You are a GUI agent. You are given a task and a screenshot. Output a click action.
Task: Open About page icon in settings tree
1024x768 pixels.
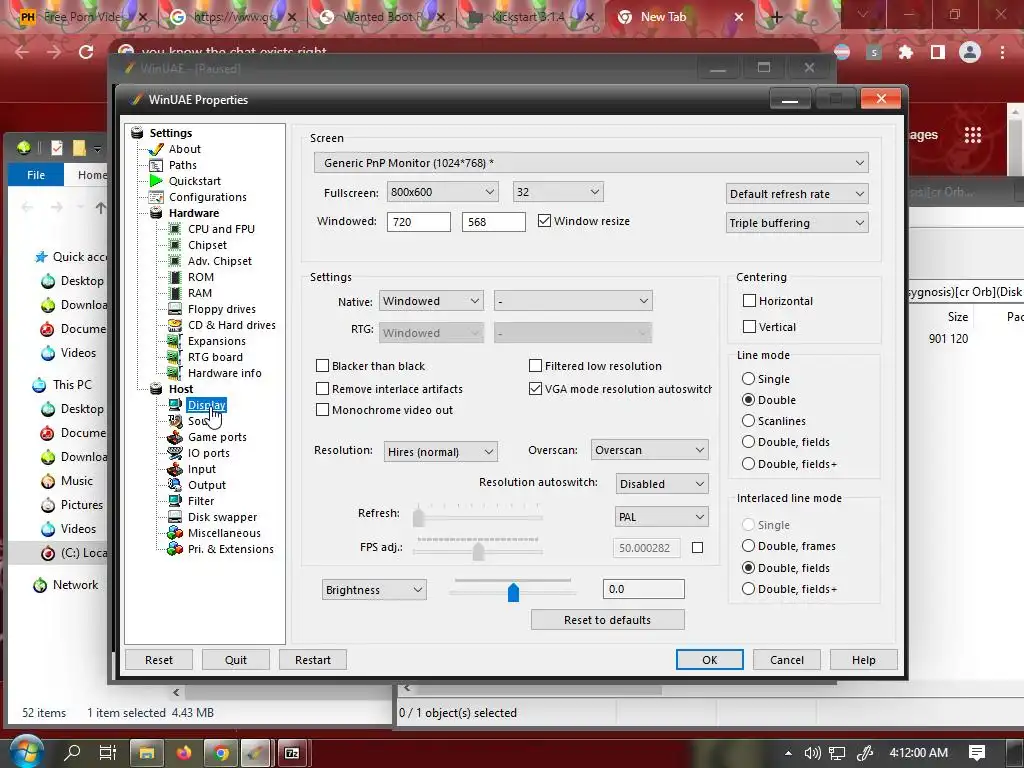[x=156, y=149]
